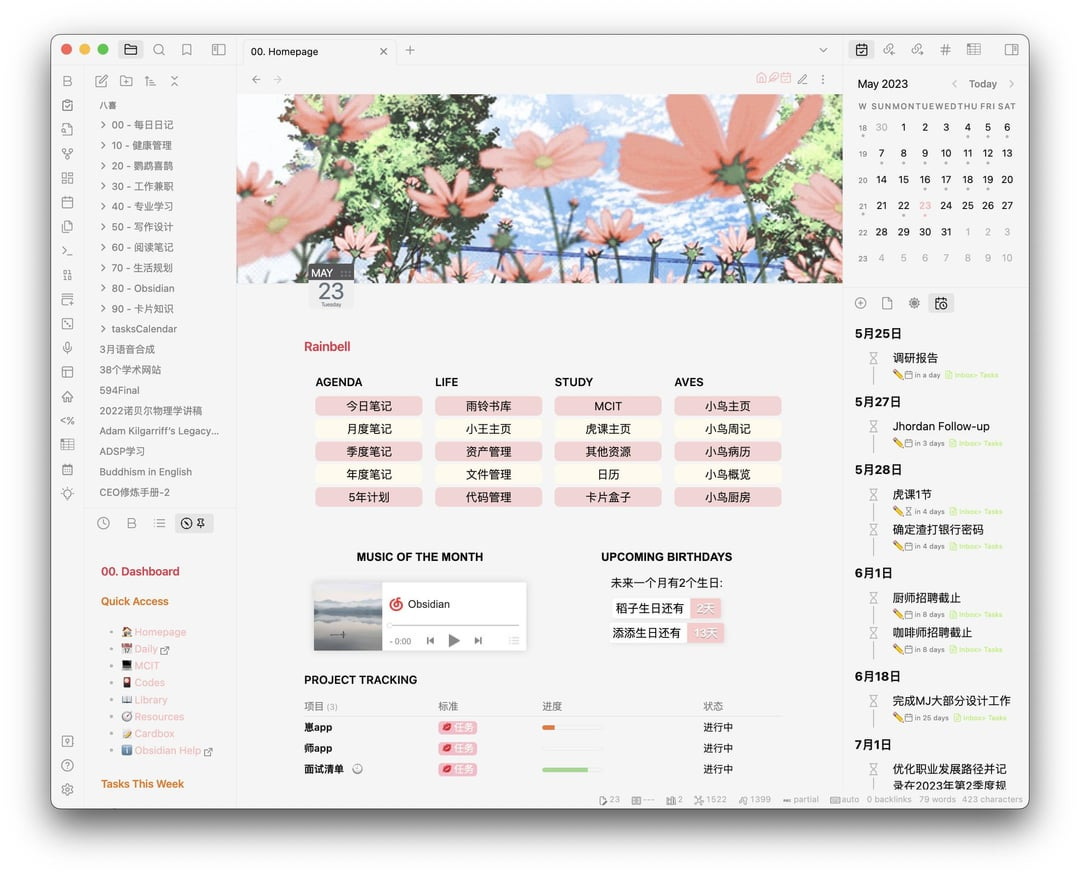The height and width of the screenshot is (876, 1080).
Task: Open the terminal ribbon icon
Action: coord(68,251)
